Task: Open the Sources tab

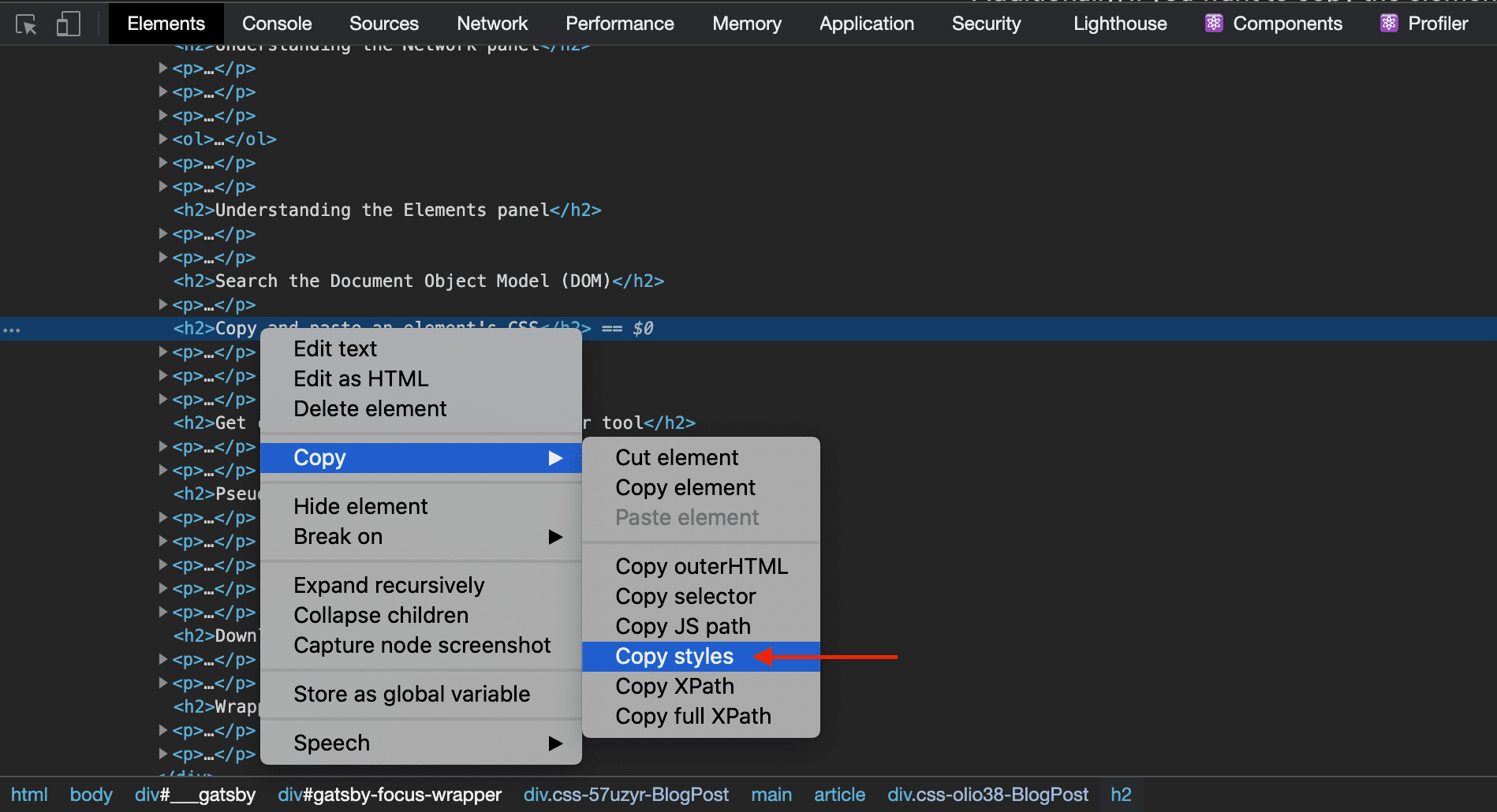Action: click(x=384, y=24)
